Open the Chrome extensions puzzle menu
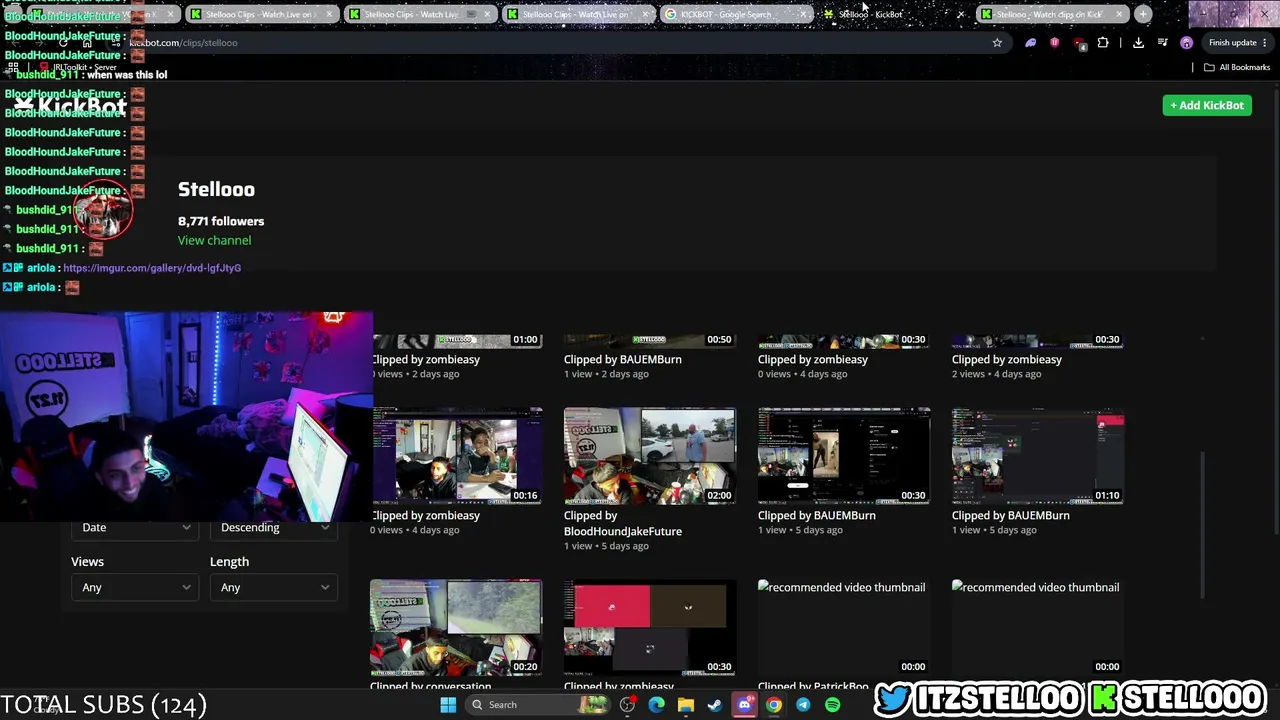 click(1103, 43)
